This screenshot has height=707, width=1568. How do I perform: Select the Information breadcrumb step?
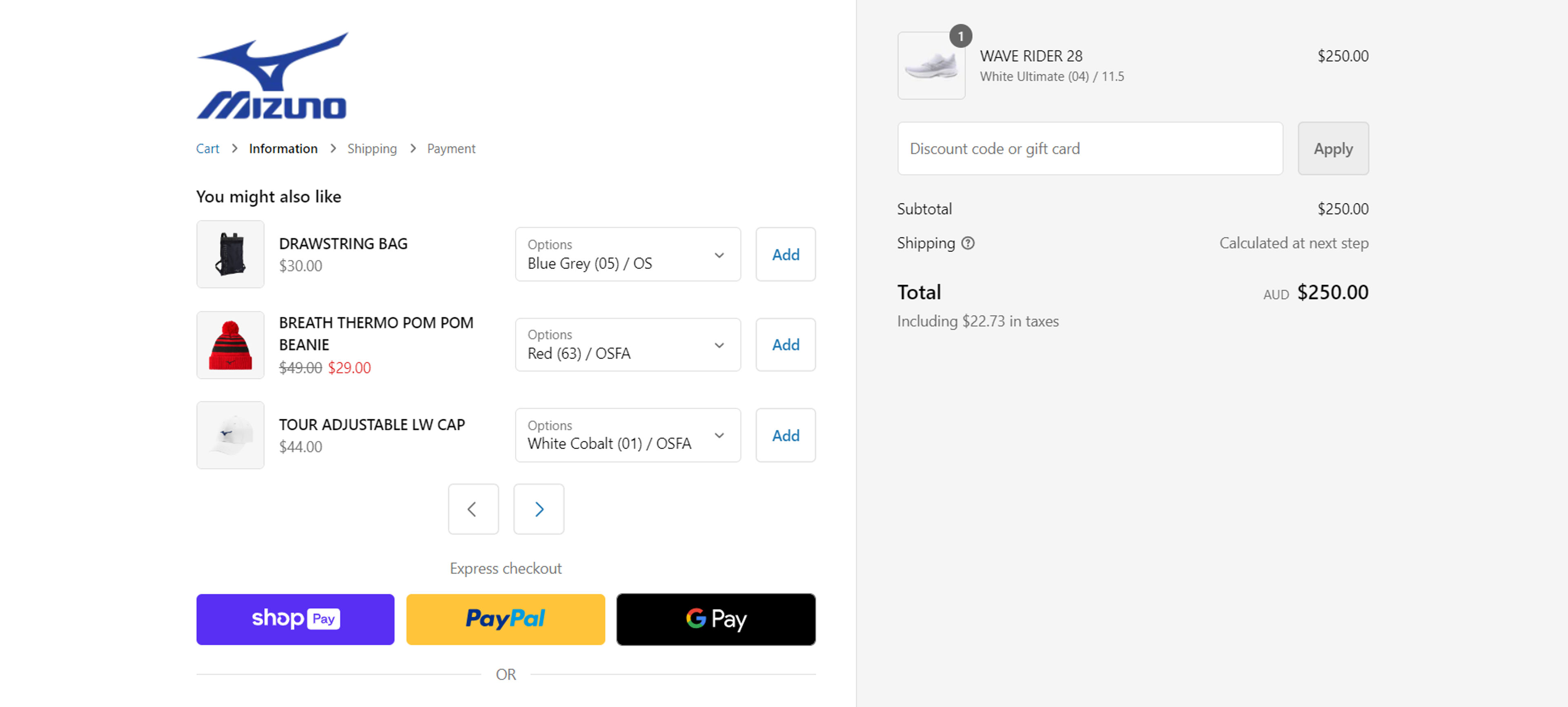pos(283,149)
